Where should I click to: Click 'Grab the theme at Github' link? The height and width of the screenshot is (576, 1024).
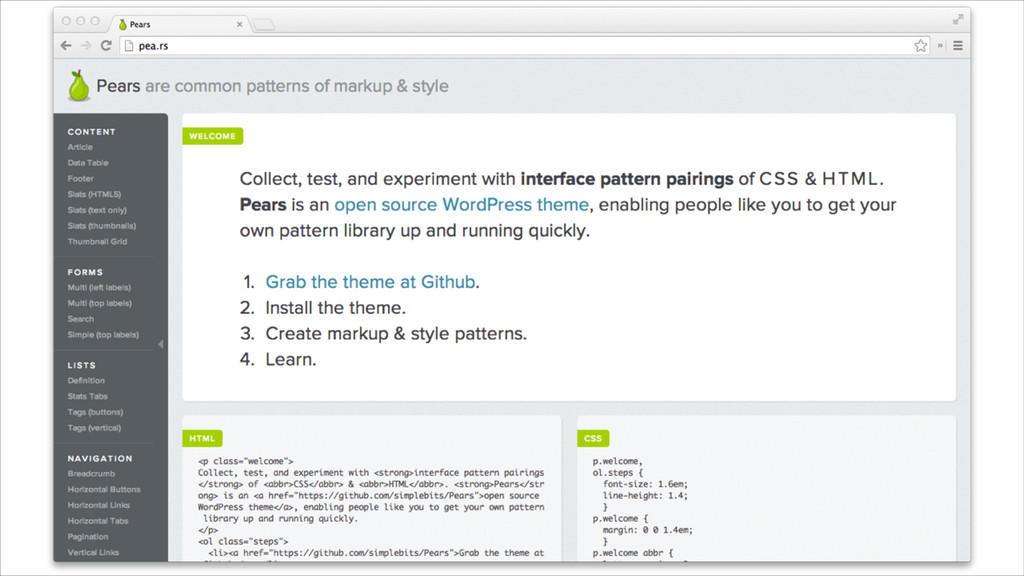point(370,282)
